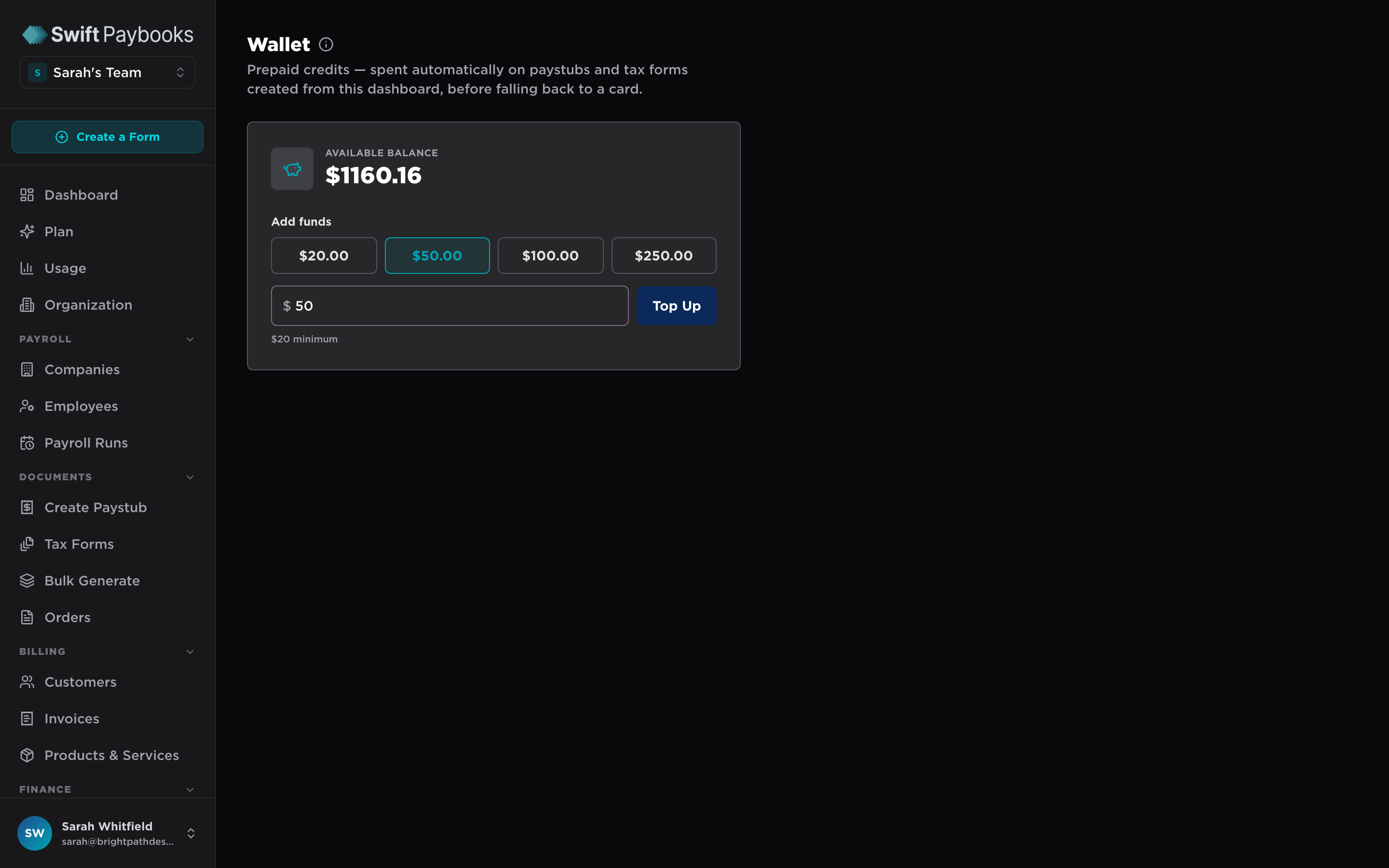Collapse the DOCUMENTS section chevron
The image size is (1389, 868).
(x=190, y=477)
